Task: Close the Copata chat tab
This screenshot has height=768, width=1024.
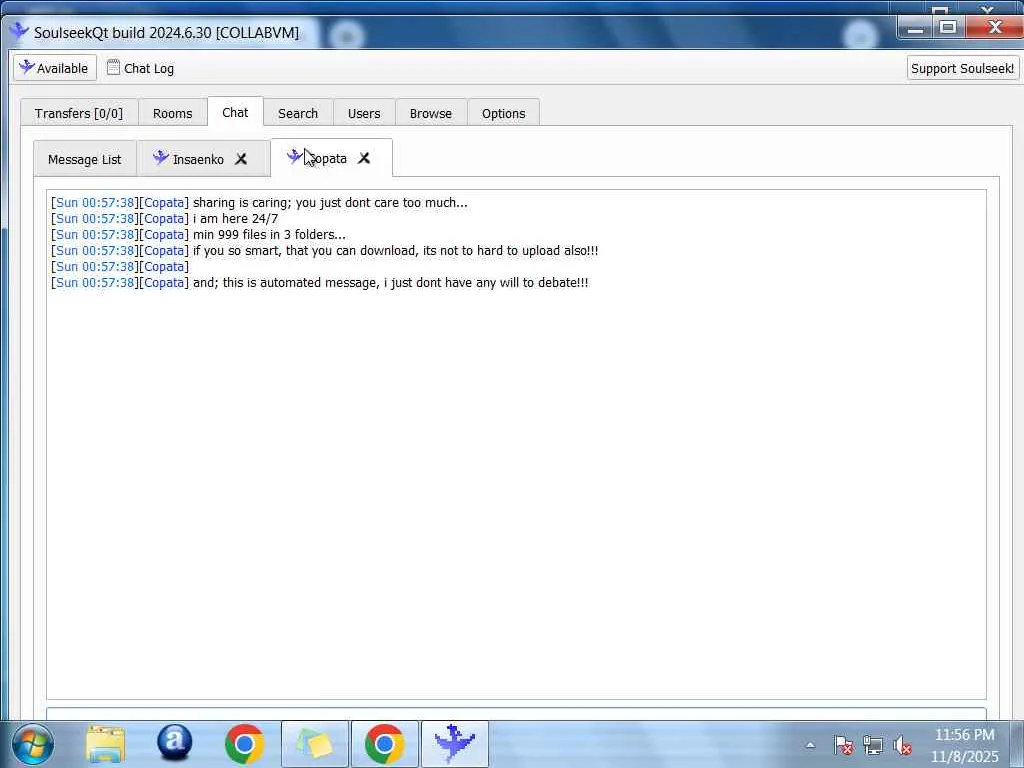Action: [x=364, y=158]
